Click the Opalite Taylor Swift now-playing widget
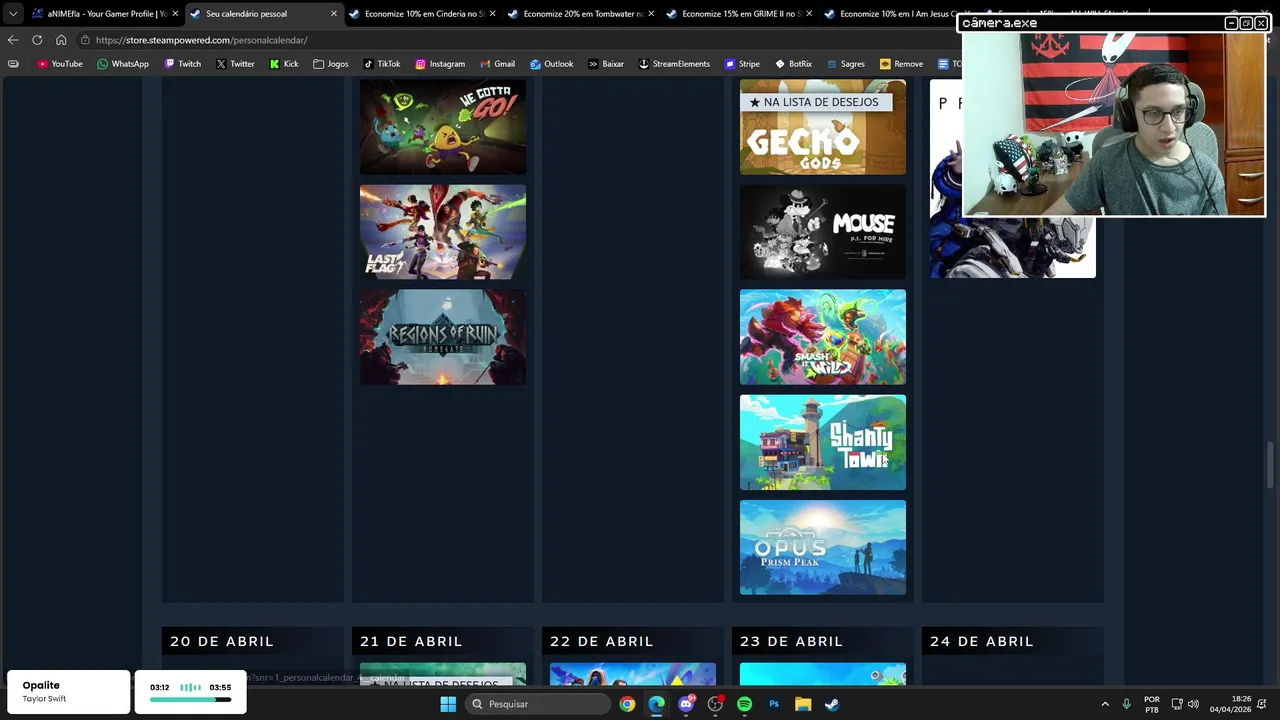This screenshot has height=720, width=1280. [x=68, y=692]
